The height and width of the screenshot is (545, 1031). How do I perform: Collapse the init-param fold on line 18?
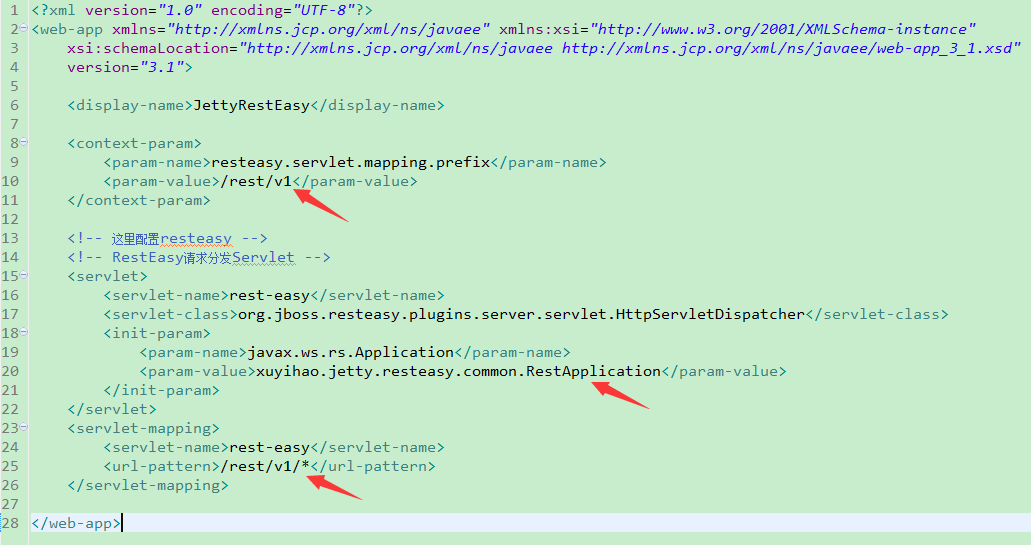coord(24,331)
